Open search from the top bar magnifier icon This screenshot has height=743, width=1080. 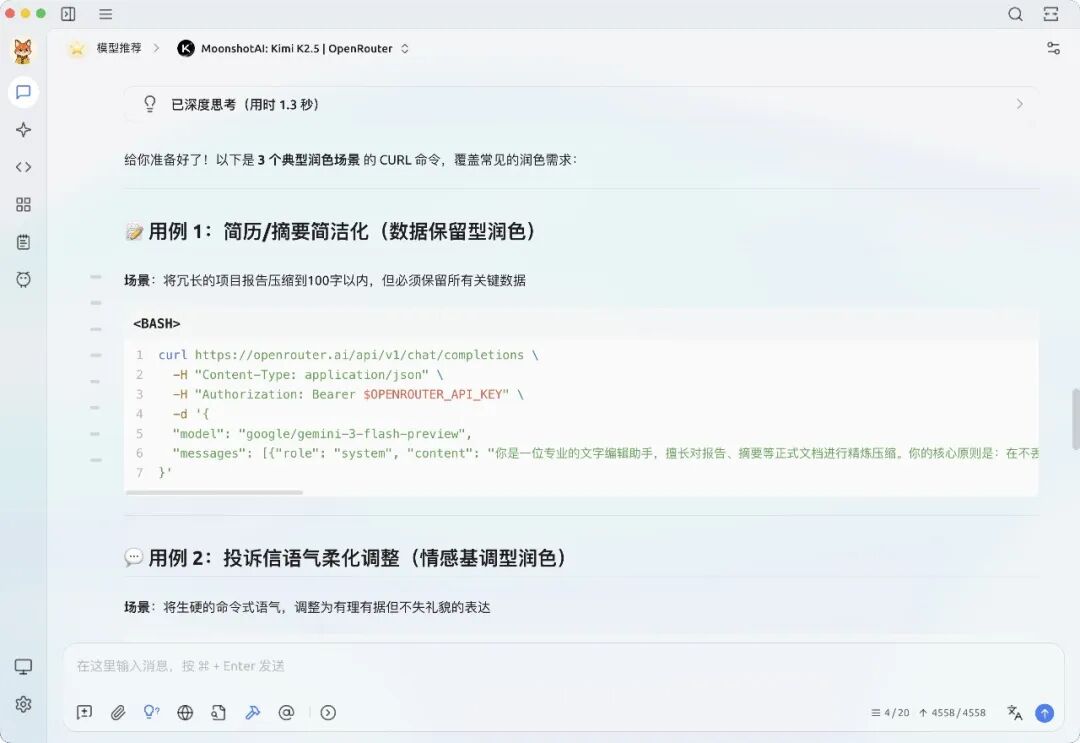(x=1015, y=14)
